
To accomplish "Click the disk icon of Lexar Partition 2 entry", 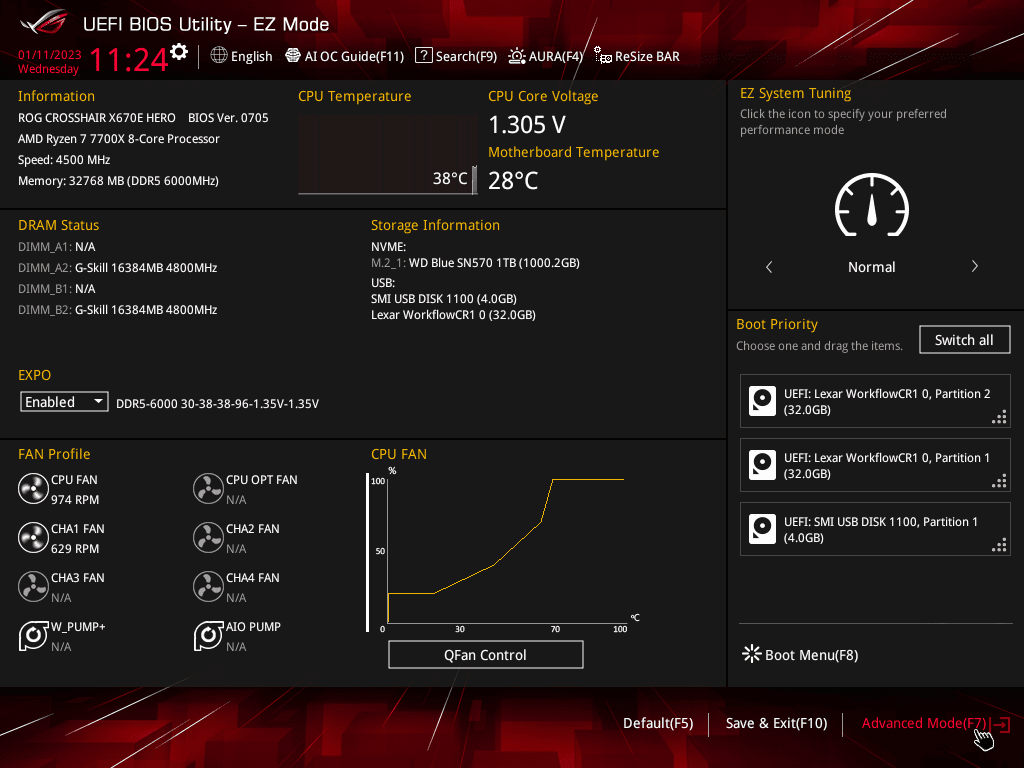I will click(762, 401).
